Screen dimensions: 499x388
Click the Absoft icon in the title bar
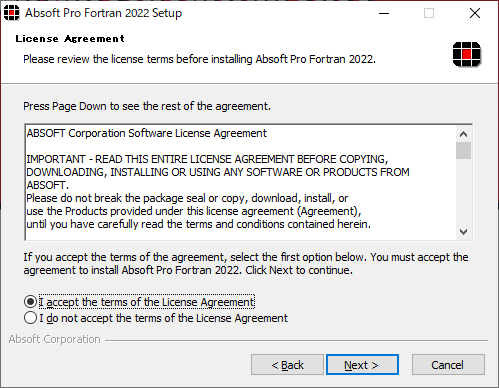(x=12, y=13)
